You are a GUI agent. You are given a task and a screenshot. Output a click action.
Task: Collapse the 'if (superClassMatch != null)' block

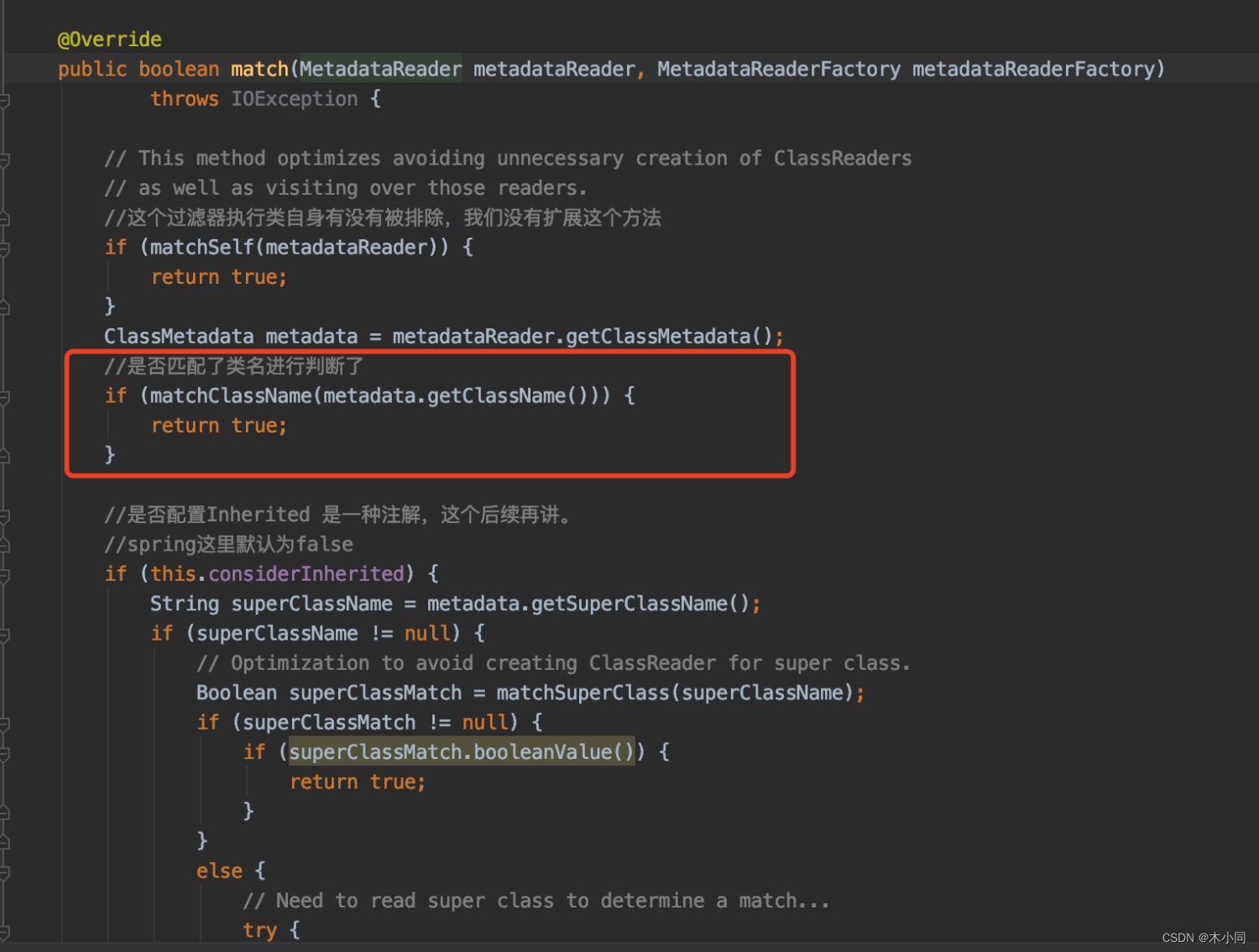coord(4,724)
